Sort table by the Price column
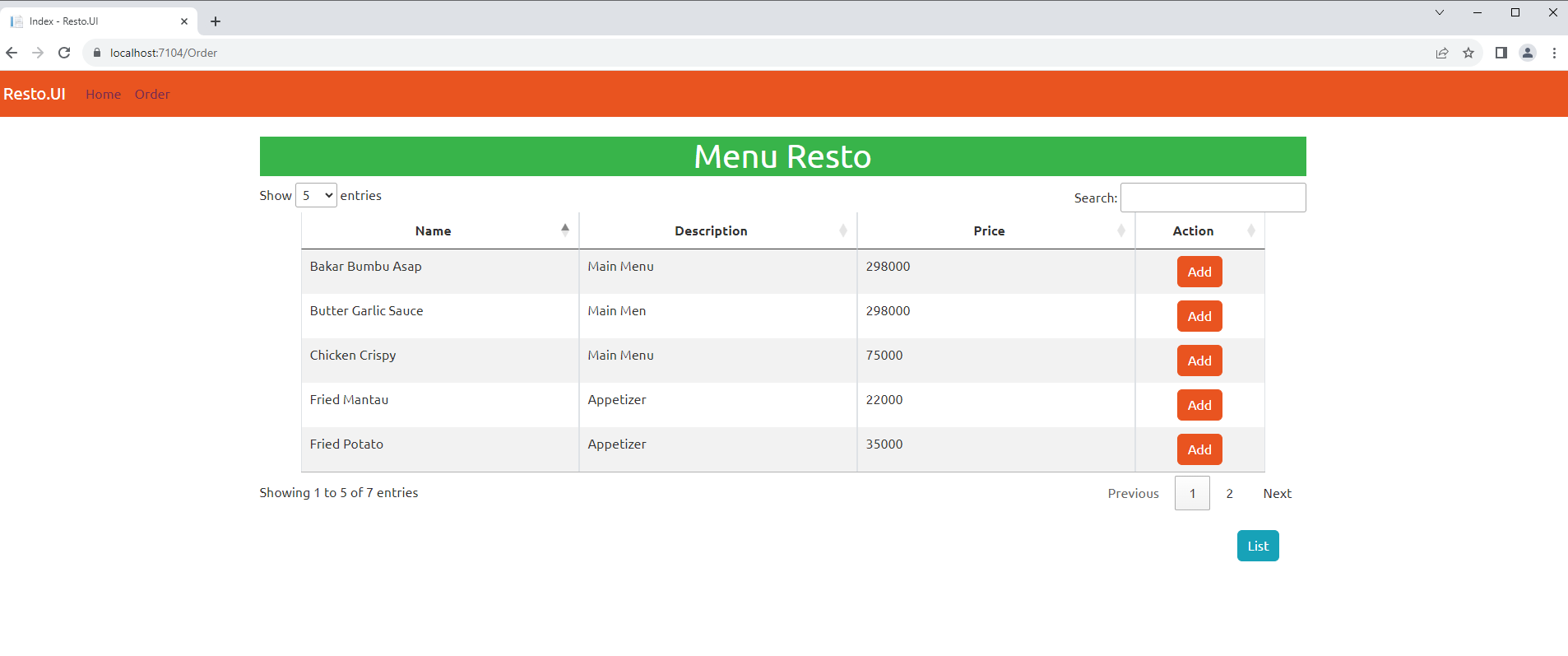 [996, 230]
